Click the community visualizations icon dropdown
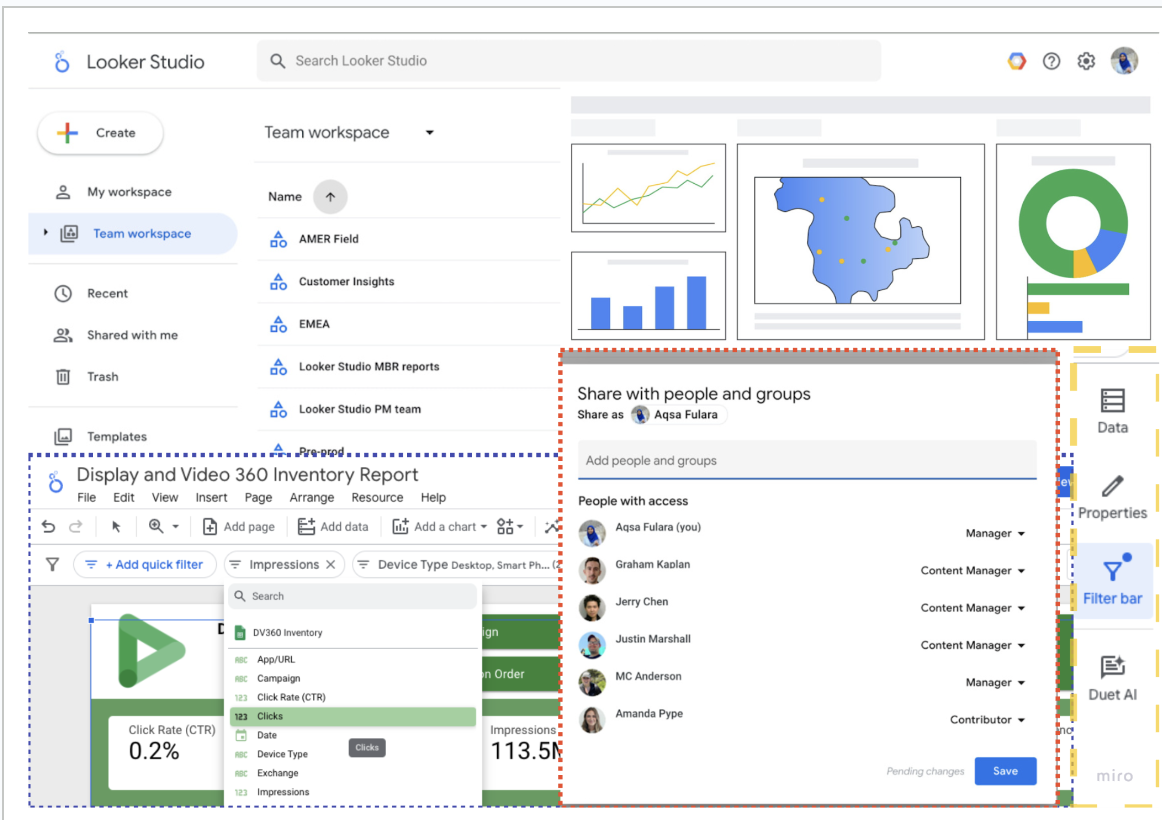Image resolution: width=1162 pixels, height=820 pixels. 510,527
